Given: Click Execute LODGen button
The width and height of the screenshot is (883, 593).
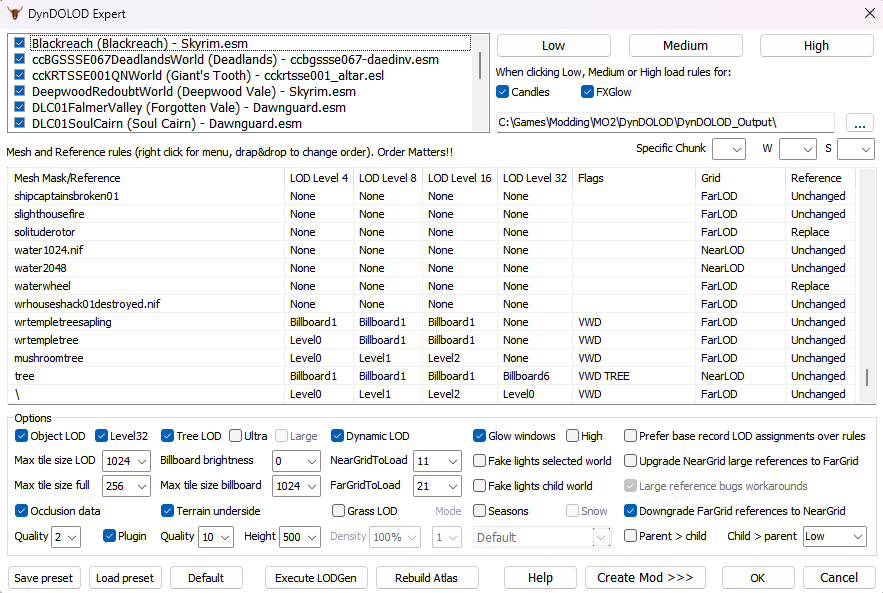Looking at the screenshot, I should click(x=316, y=578).
